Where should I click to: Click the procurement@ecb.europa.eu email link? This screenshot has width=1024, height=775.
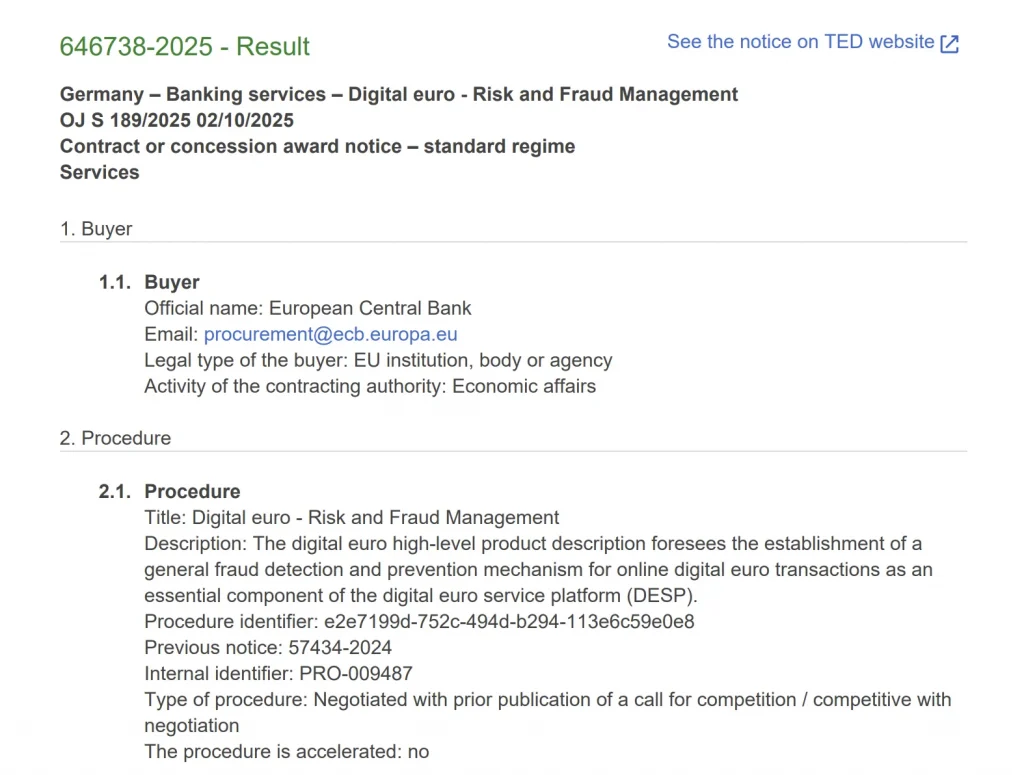click(330, 334)
